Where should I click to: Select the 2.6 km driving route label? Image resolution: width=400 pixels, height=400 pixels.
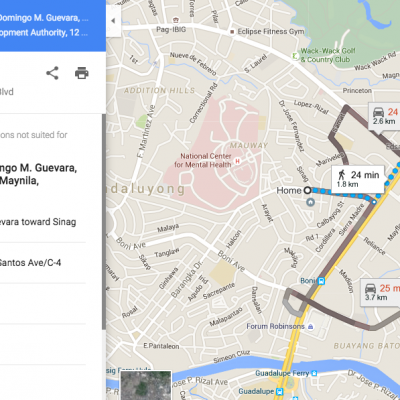coord(384,116)
